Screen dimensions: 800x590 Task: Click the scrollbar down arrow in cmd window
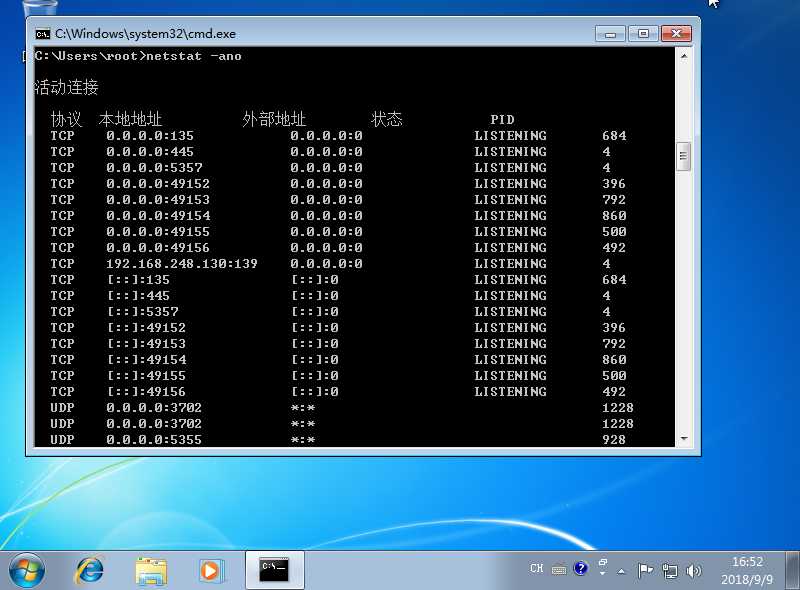click(684, 438)
